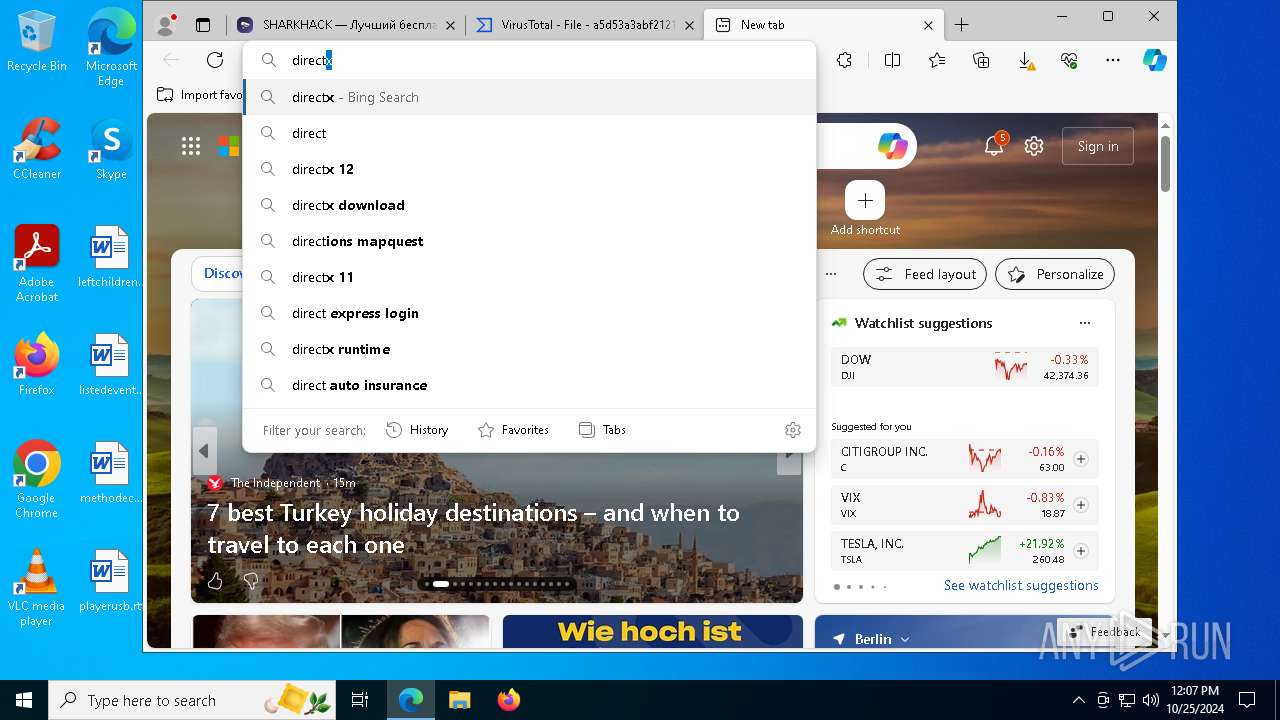Screen dimensions: 1280x720
Task: Click Add shortcut tile
Action: [865, 209]
